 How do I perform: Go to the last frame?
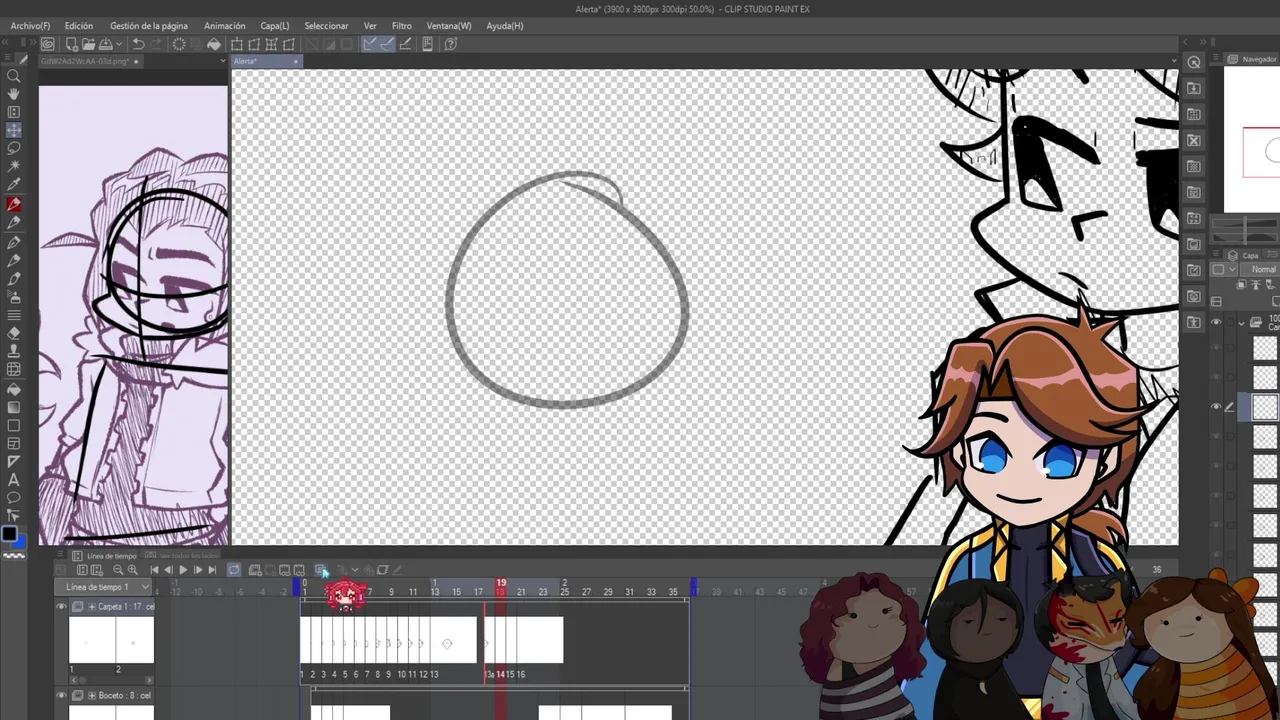coord(212,570)
